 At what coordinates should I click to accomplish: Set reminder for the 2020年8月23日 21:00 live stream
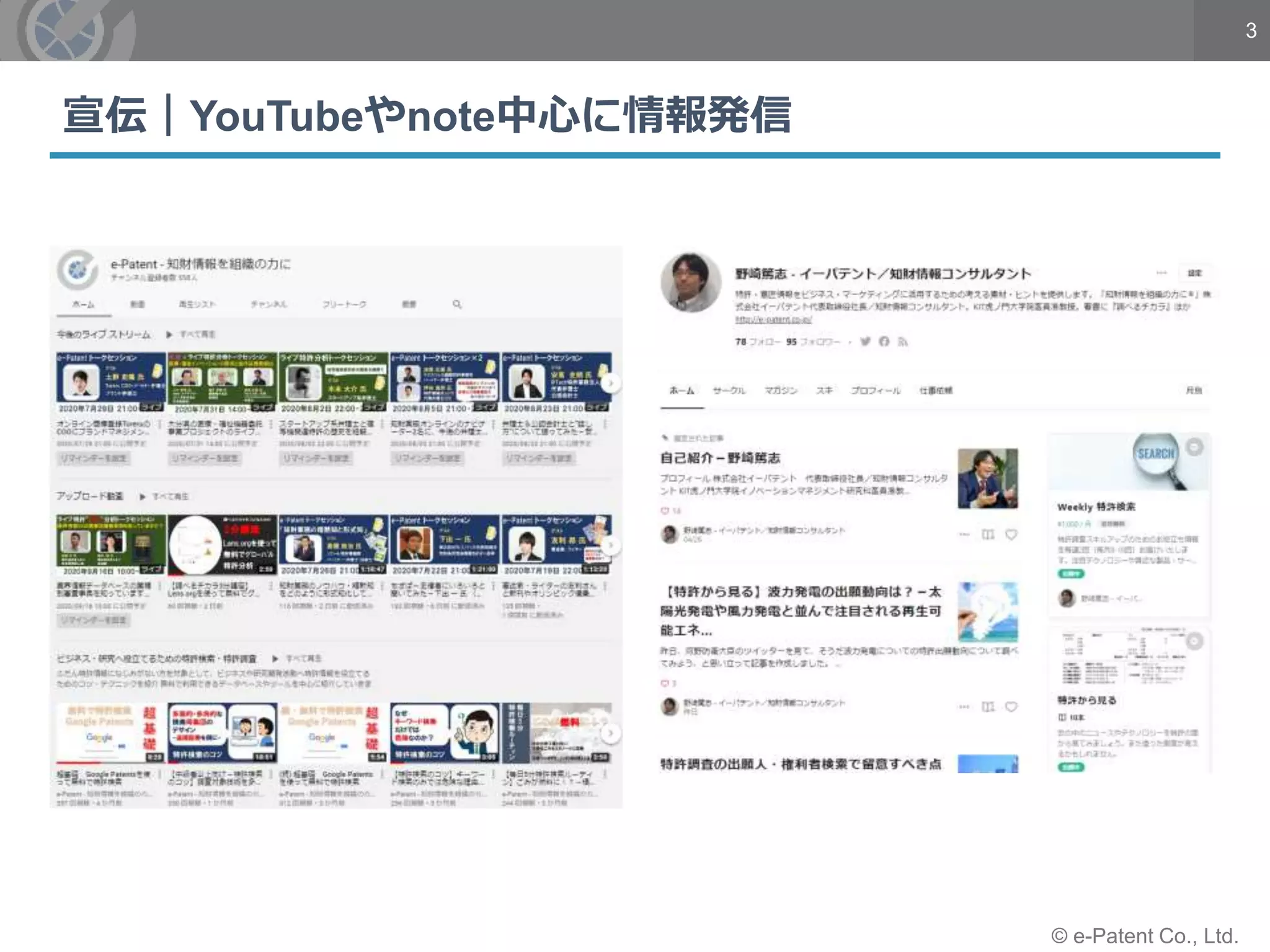pyautogui.click(x=539, y=459)
